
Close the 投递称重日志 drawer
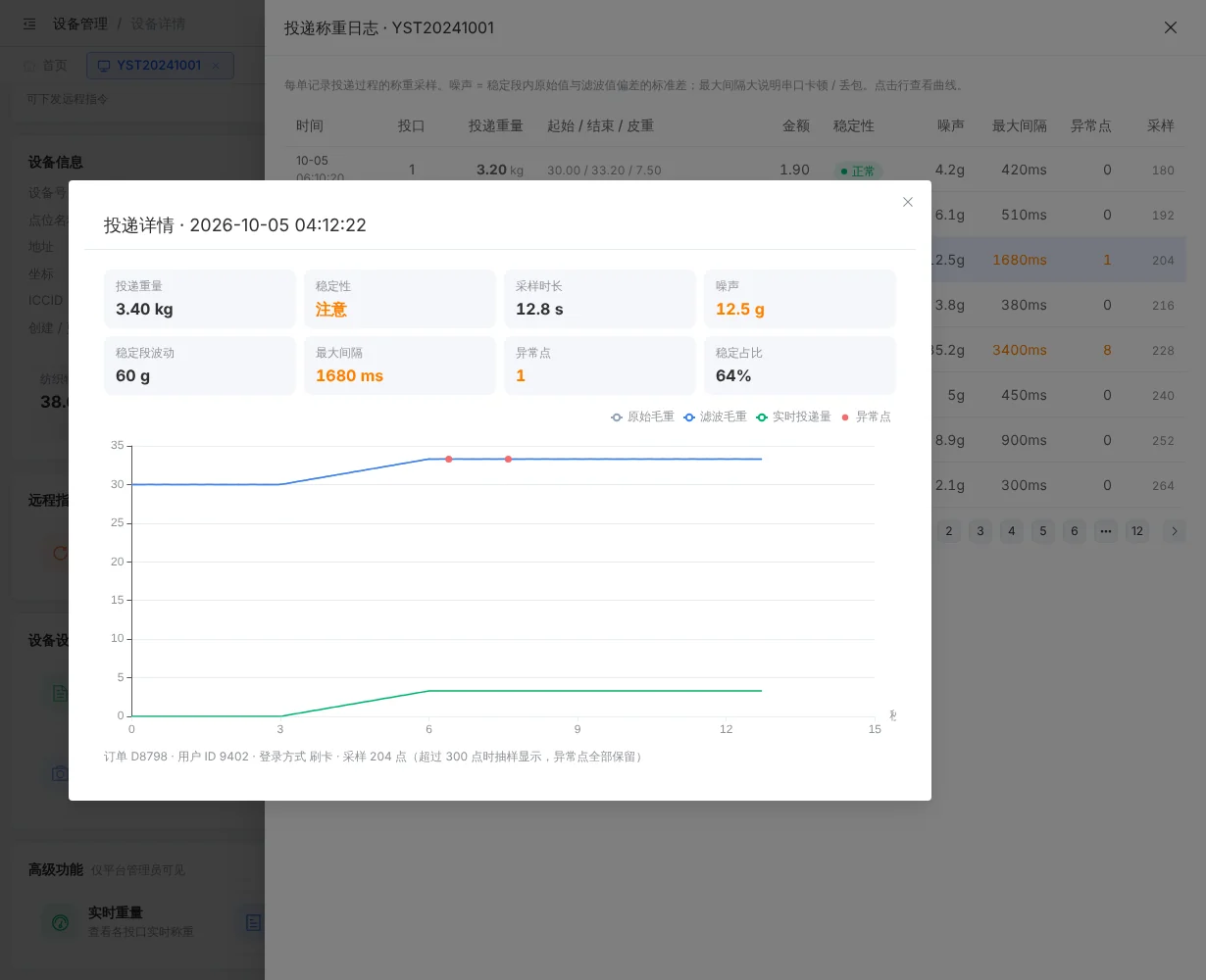pos(1171,27)
